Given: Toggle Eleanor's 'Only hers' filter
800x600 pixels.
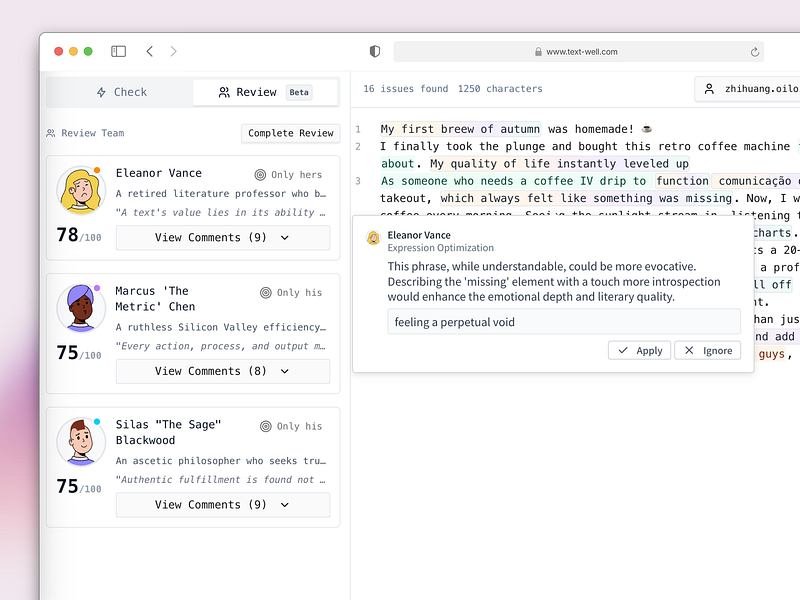Looking at the screenshot, I should tap(288, 175).
